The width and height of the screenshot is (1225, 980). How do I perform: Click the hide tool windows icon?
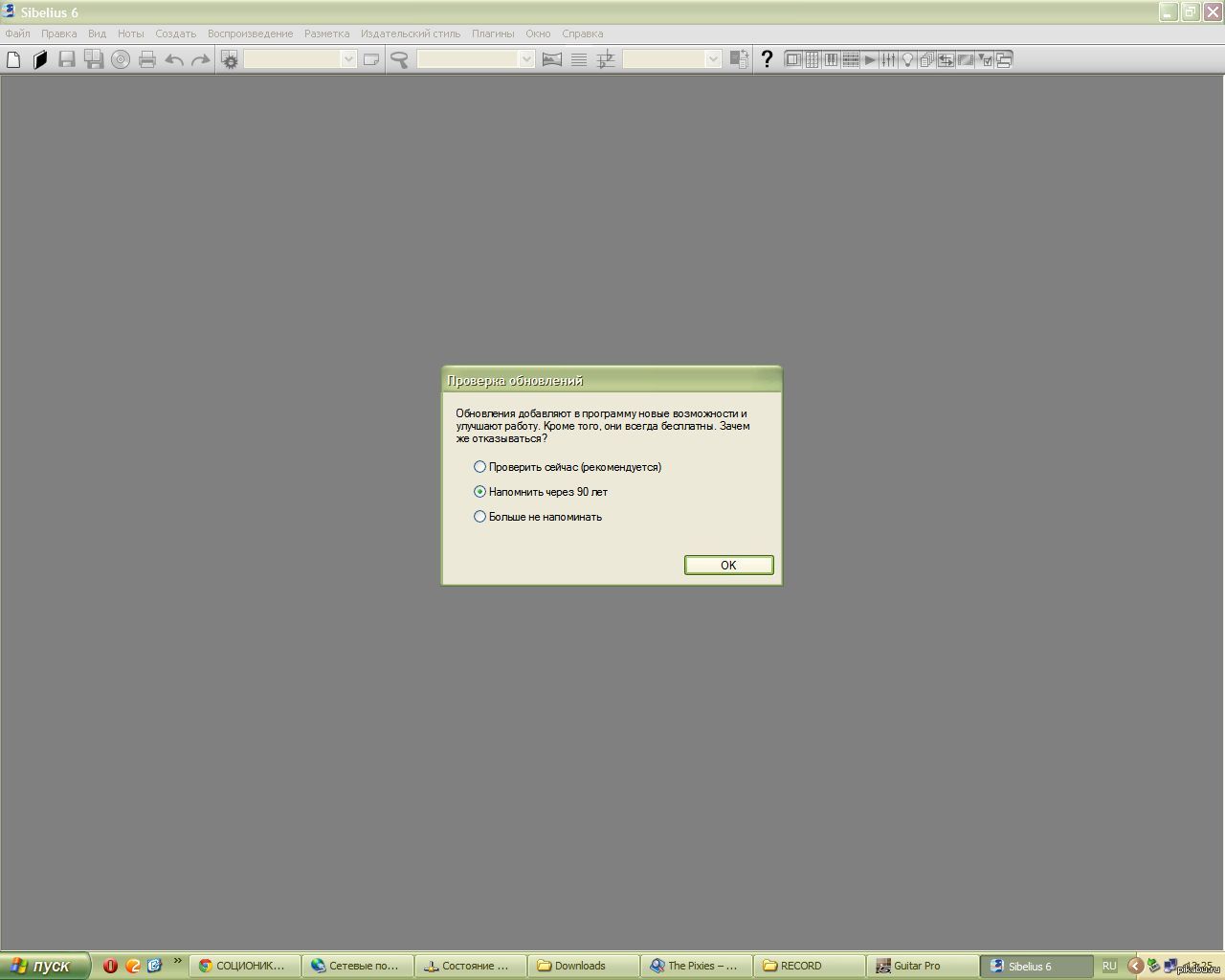pos(1004,59)
